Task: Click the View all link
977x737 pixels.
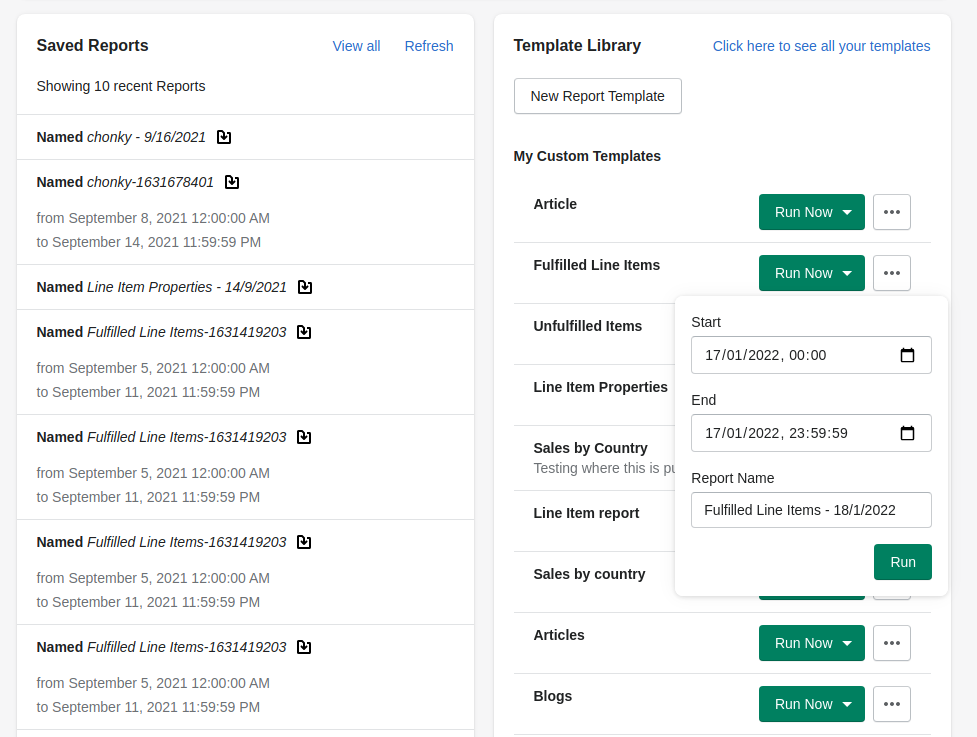Action: coord(356,46)
